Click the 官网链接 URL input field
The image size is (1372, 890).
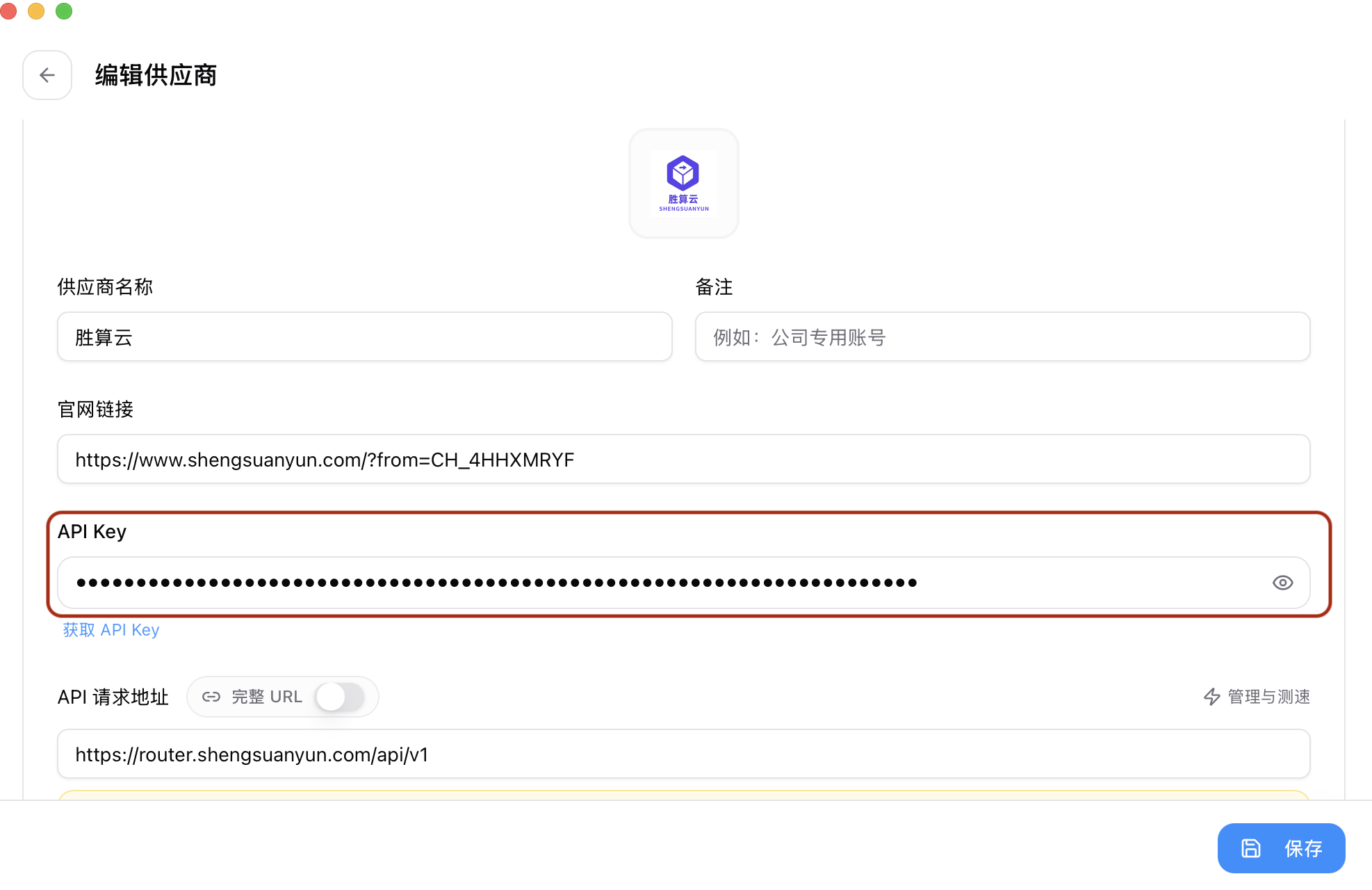684,460
